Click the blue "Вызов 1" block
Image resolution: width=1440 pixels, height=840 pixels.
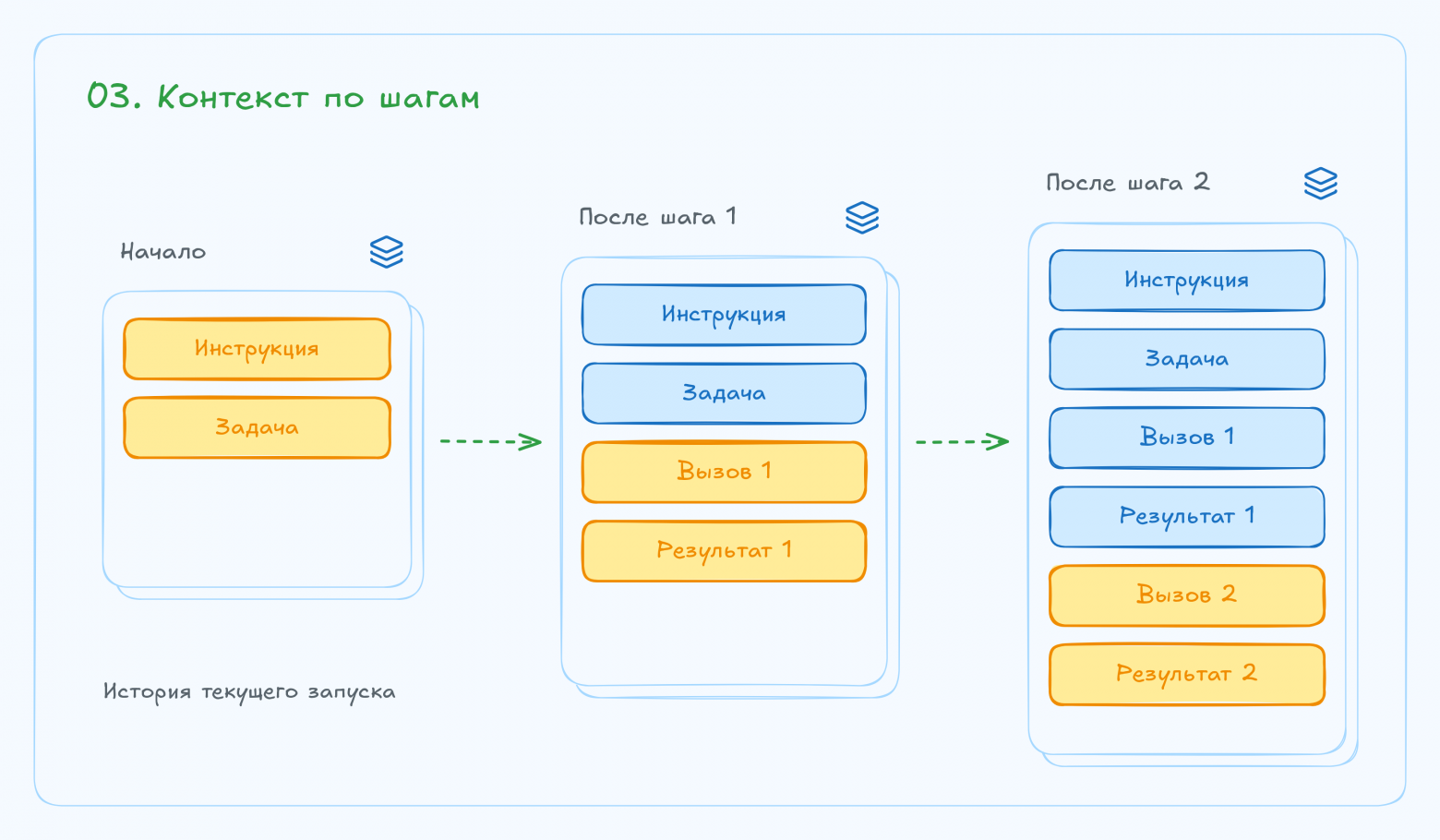(1187, 438)
